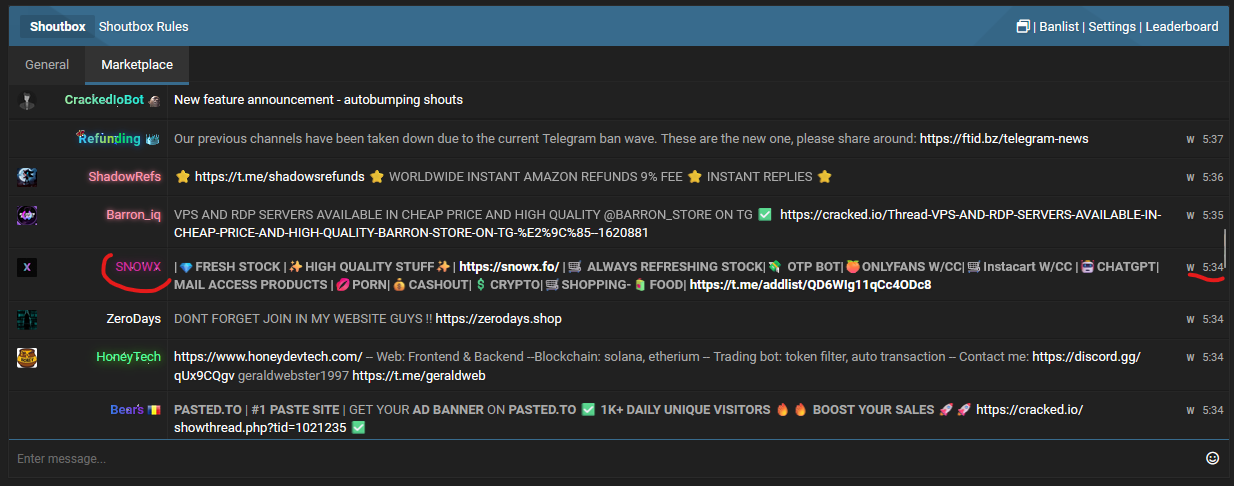Open the Banlist link
Image resolution: width=1234 pixels, height=486 pixels.
(1060, 27)
